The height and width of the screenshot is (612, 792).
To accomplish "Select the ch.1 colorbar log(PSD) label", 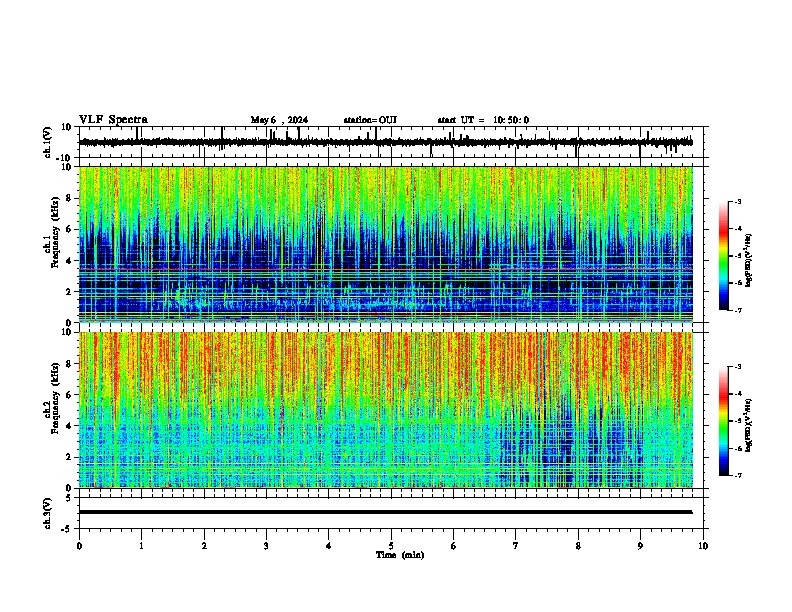I will (749, 260).
